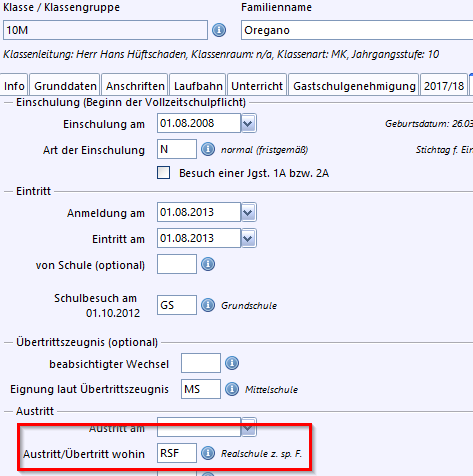Viewport: 473px width, 476px height.
Task: Click Schulbesuch field containing GS
Action: (177, 305)
